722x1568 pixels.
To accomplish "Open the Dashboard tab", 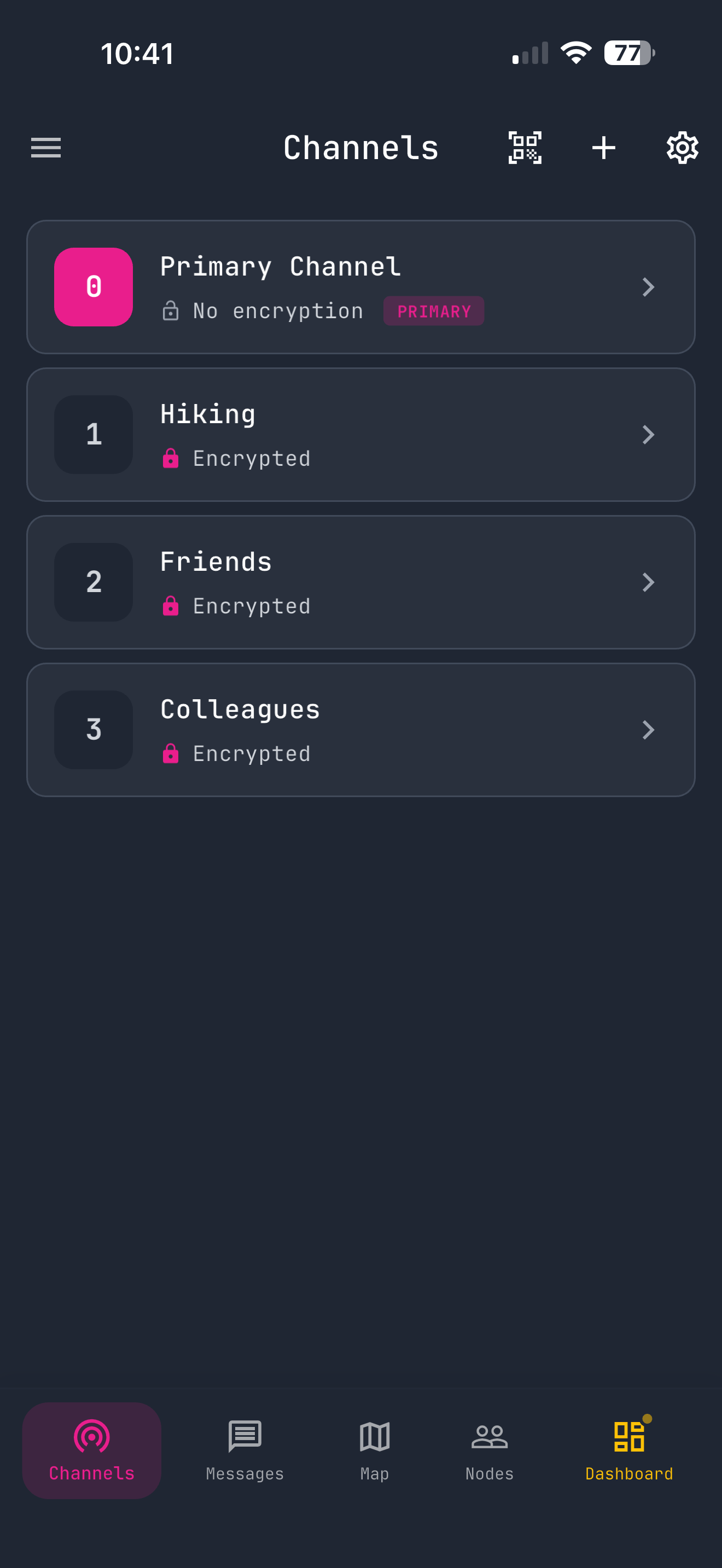I will (629, 1450).
